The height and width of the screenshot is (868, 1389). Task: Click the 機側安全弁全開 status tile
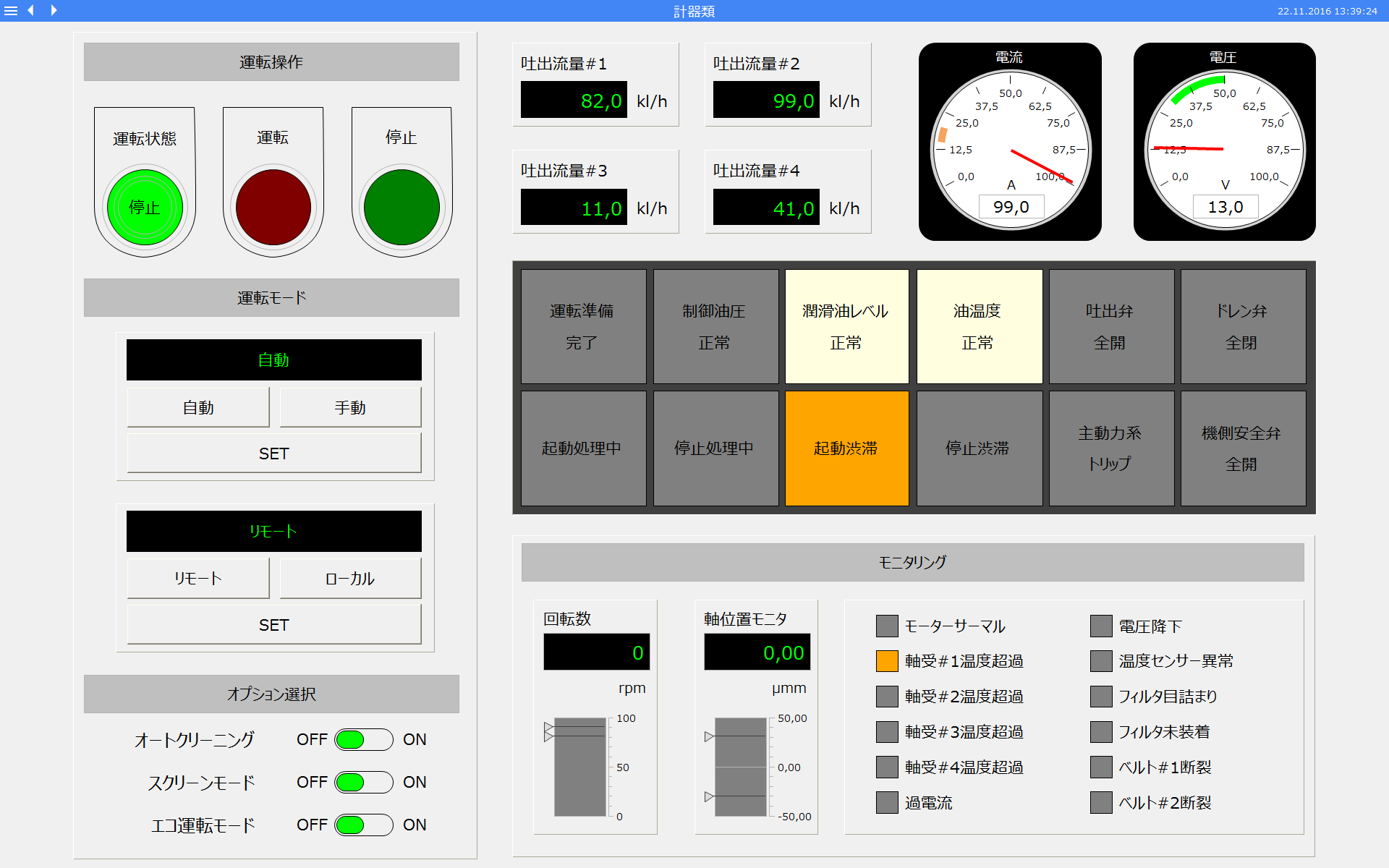[1243, 448]
